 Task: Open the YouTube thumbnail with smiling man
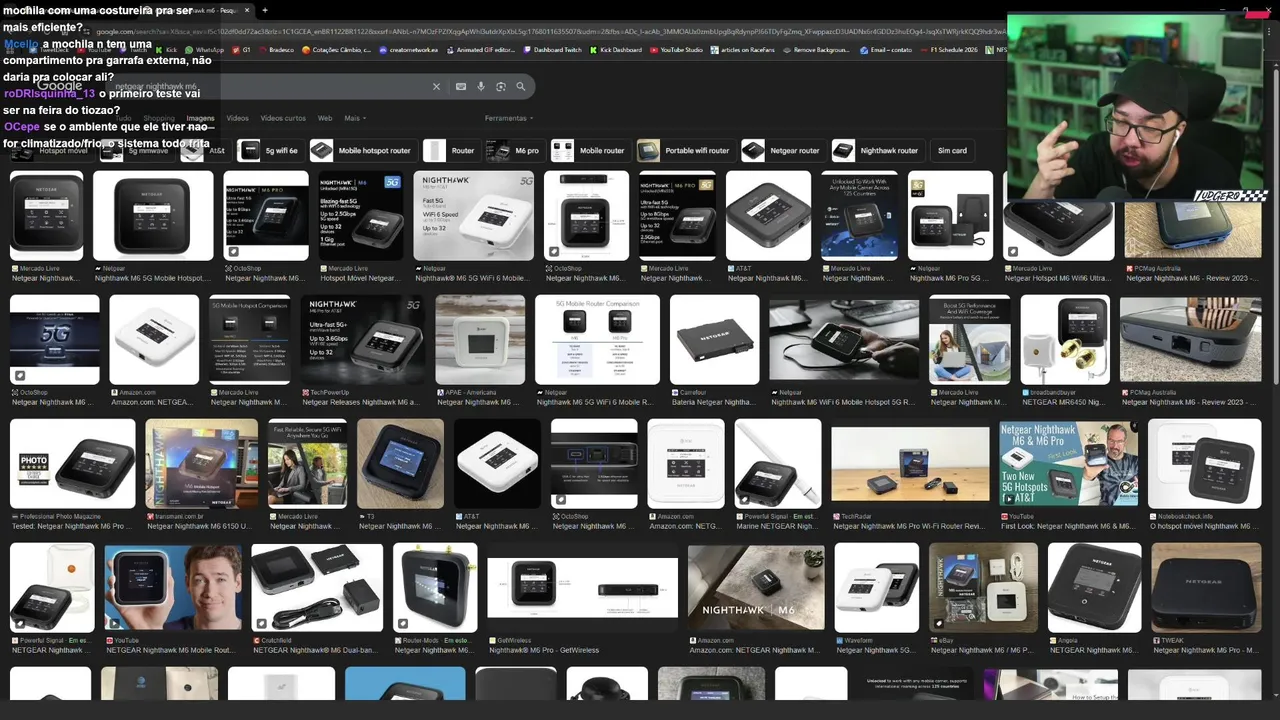point(173,588)
